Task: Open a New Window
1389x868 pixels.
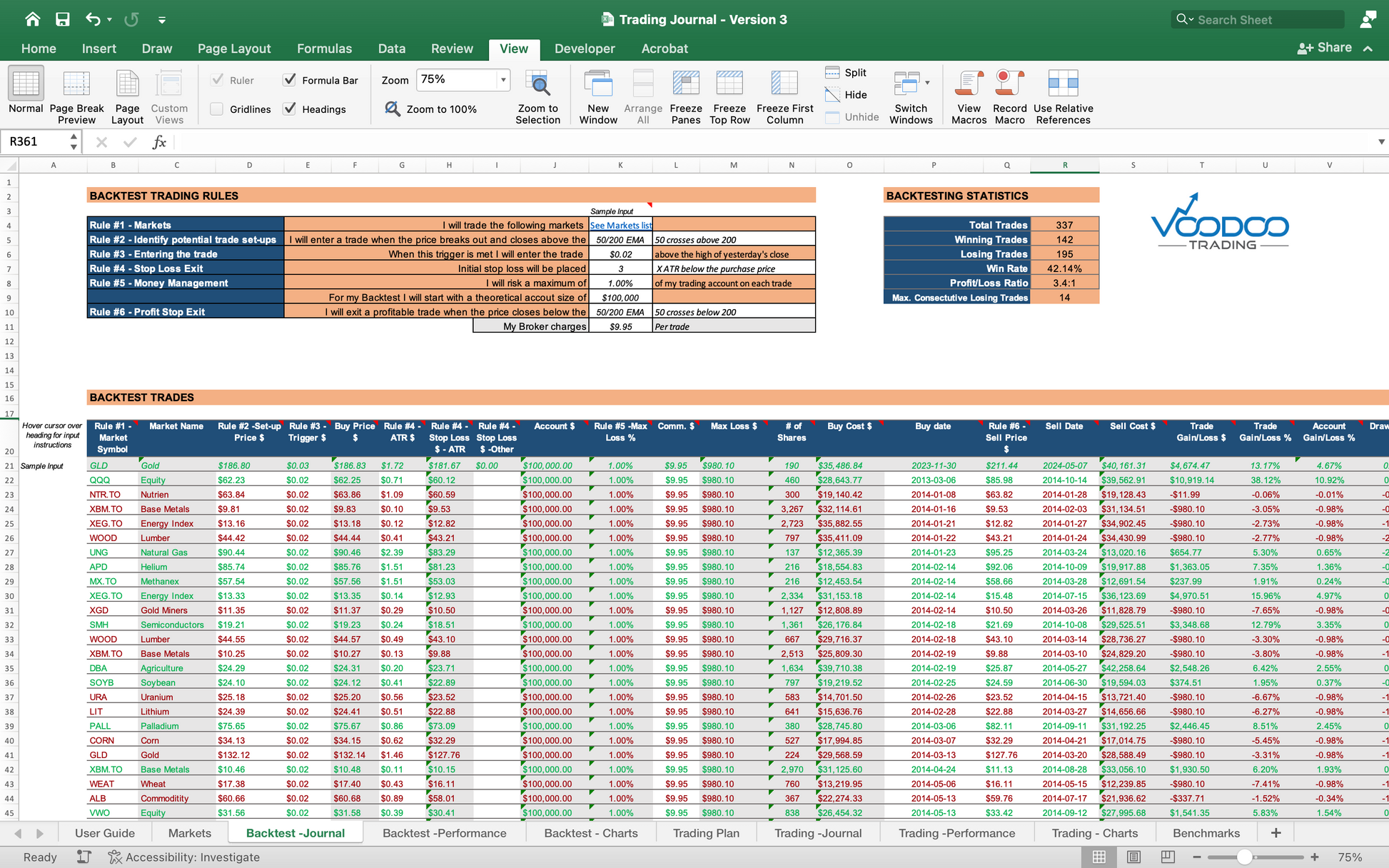Action: (x=598, y=84)
